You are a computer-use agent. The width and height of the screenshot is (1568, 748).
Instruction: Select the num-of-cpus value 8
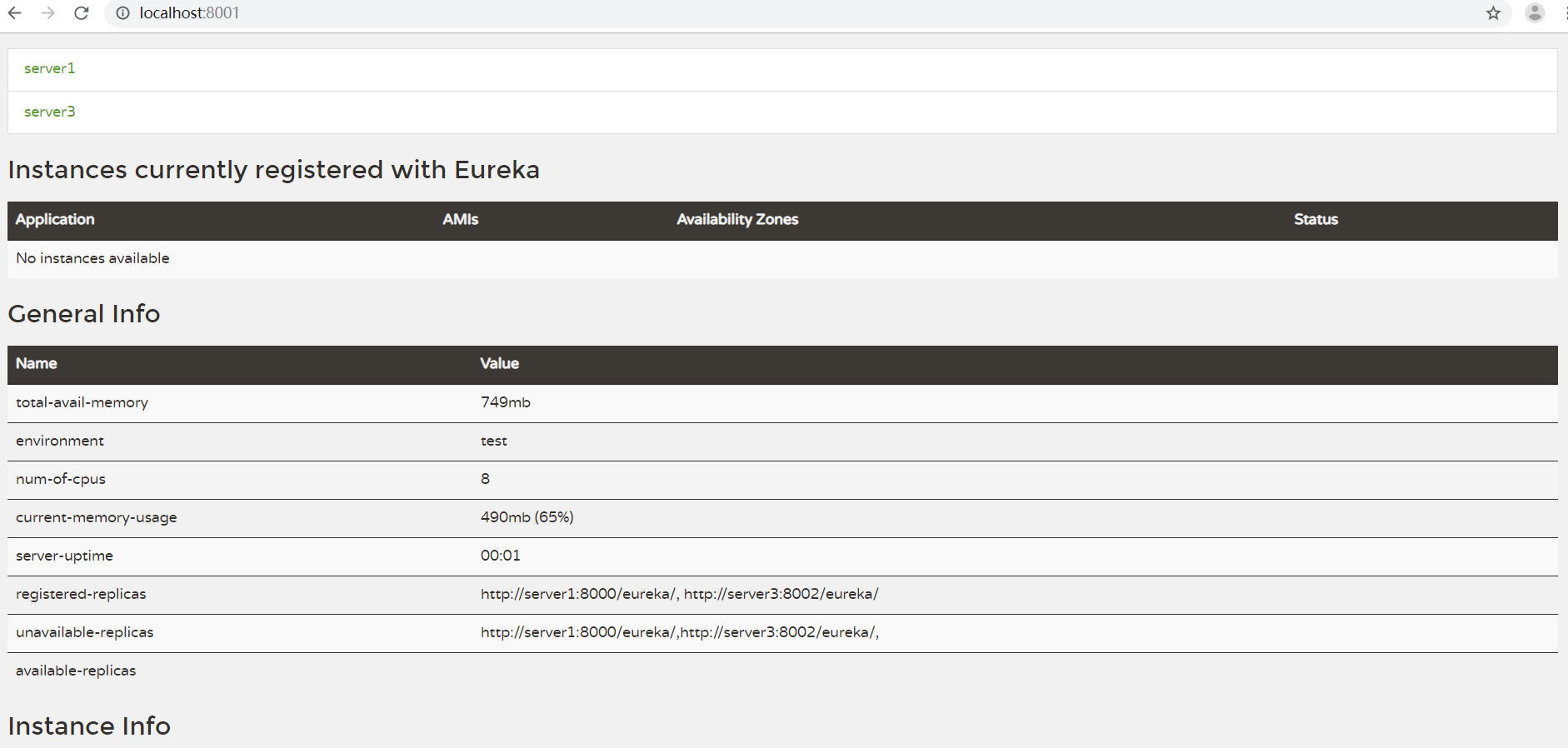pos(485,479)
